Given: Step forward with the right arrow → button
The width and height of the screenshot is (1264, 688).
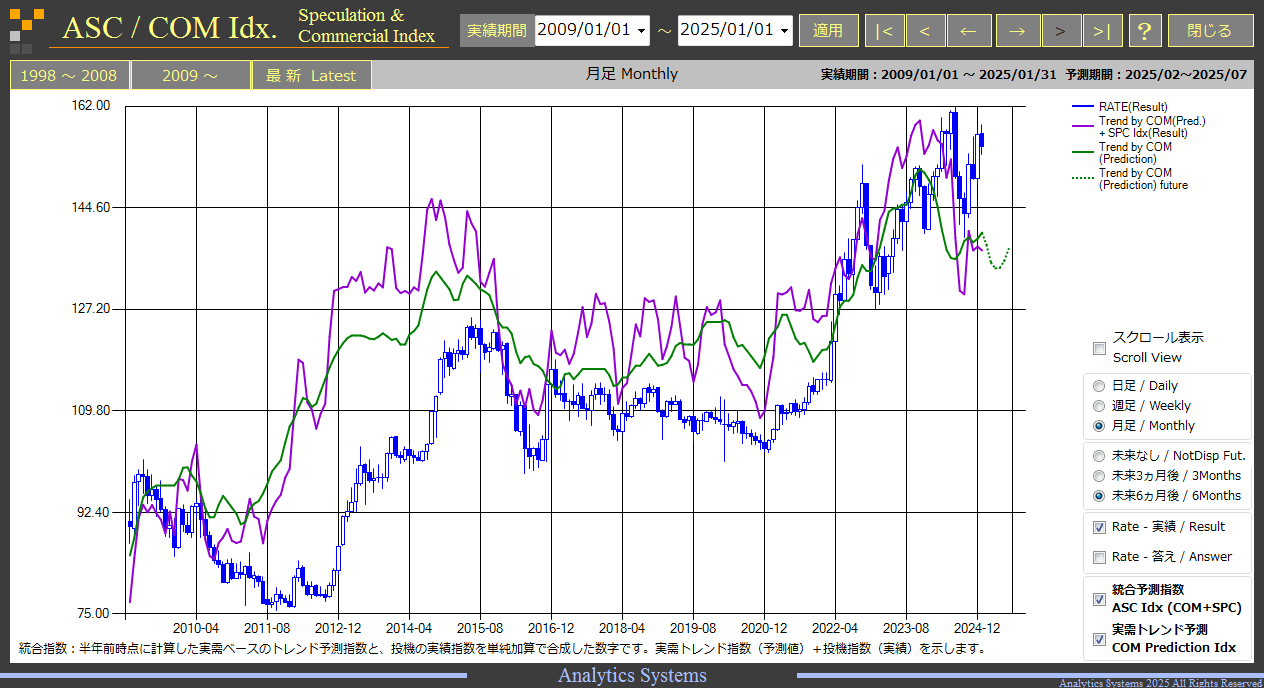Looking at the screenshot, I should point(1017,31).
